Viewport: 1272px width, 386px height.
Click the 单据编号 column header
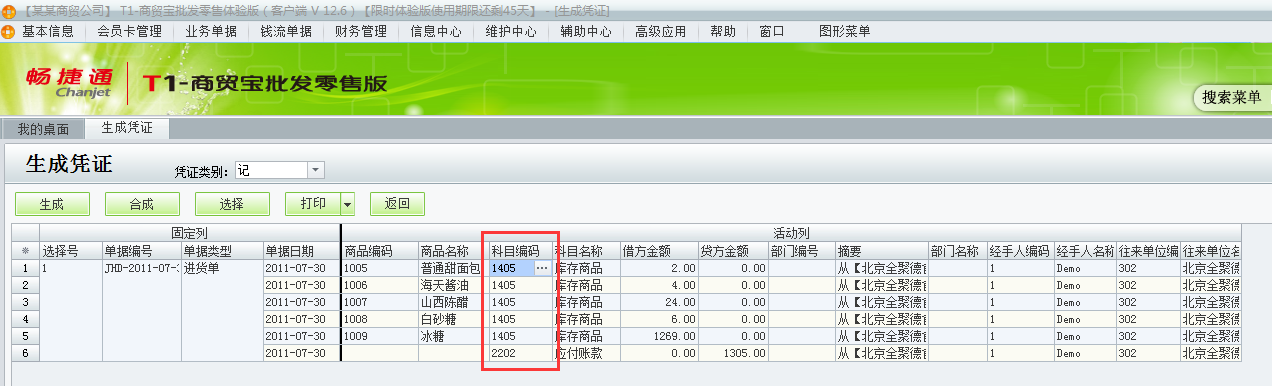tap(141, 250)
